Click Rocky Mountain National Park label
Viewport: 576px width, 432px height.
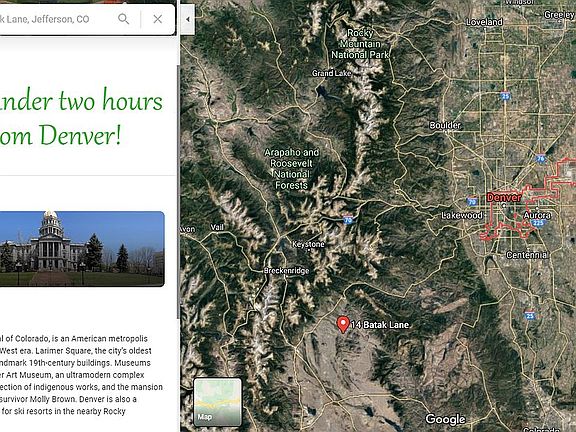(360, 44)
